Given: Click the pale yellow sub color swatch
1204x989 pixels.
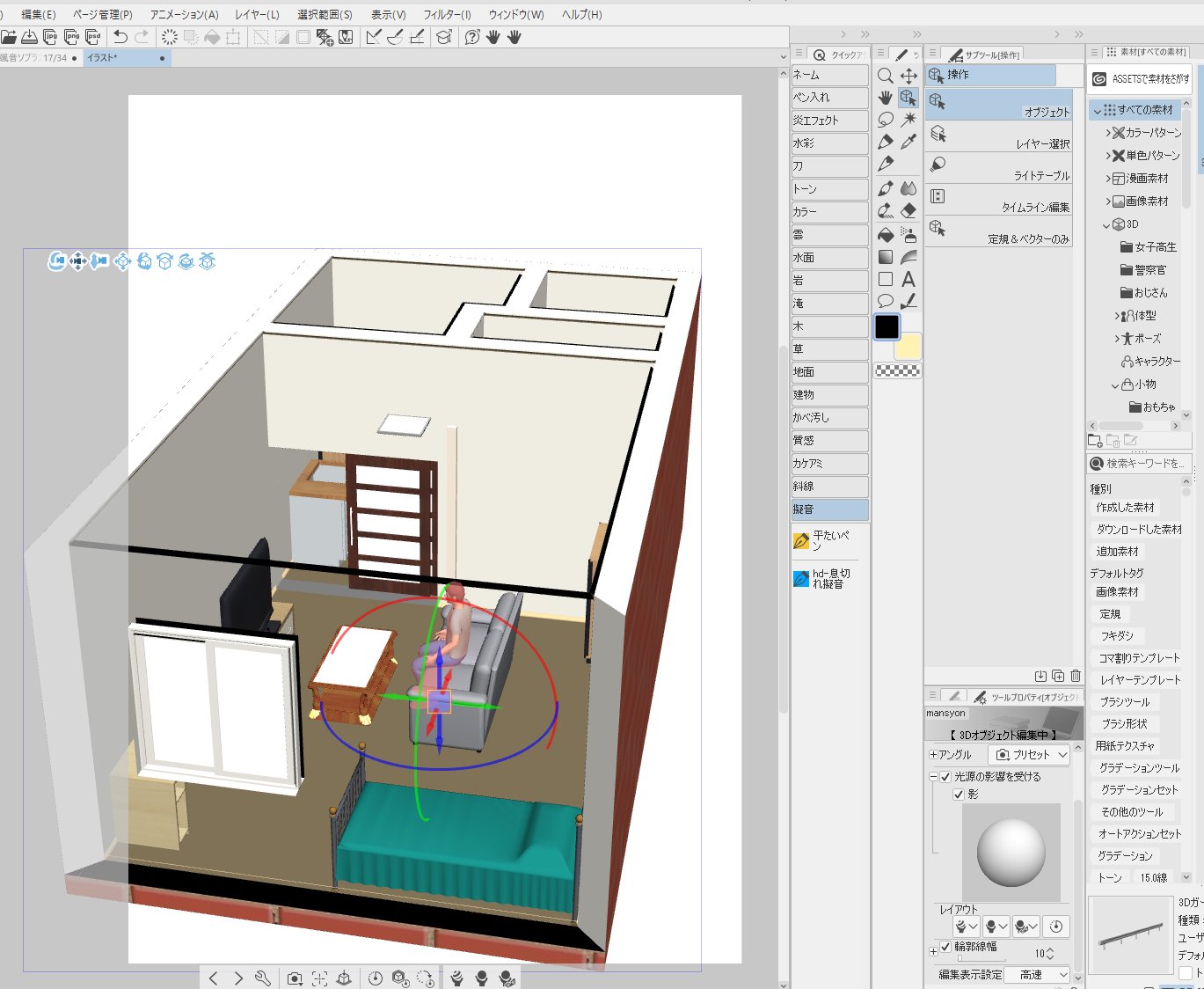Looking at the screenshot, I should (908, 346).
